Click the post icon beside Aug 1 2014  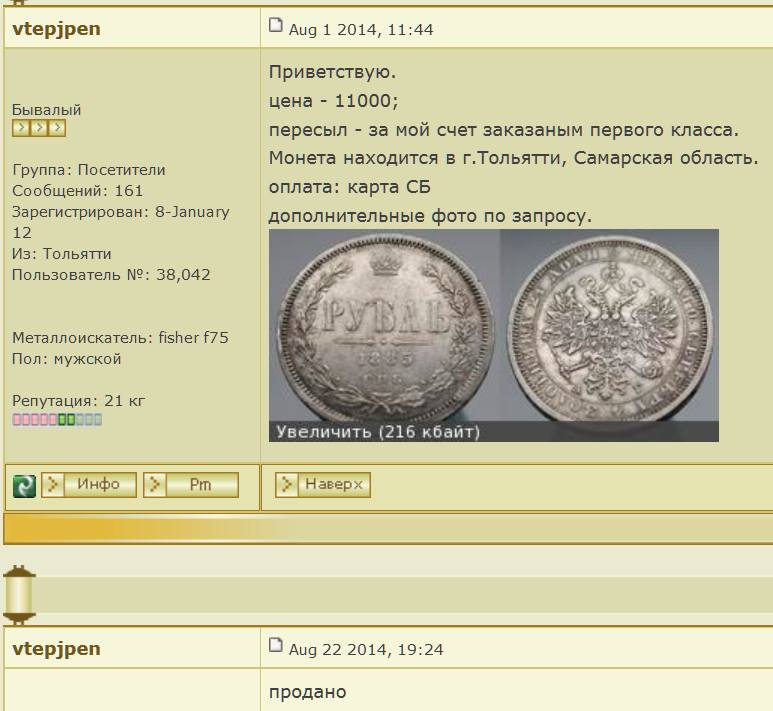coord(277,27)
